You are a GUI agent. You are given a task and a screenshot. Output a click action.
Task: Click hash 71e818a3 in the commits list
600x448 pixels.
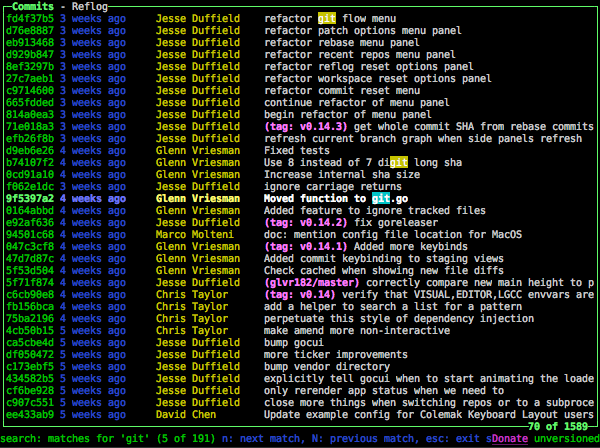[30, 126]
